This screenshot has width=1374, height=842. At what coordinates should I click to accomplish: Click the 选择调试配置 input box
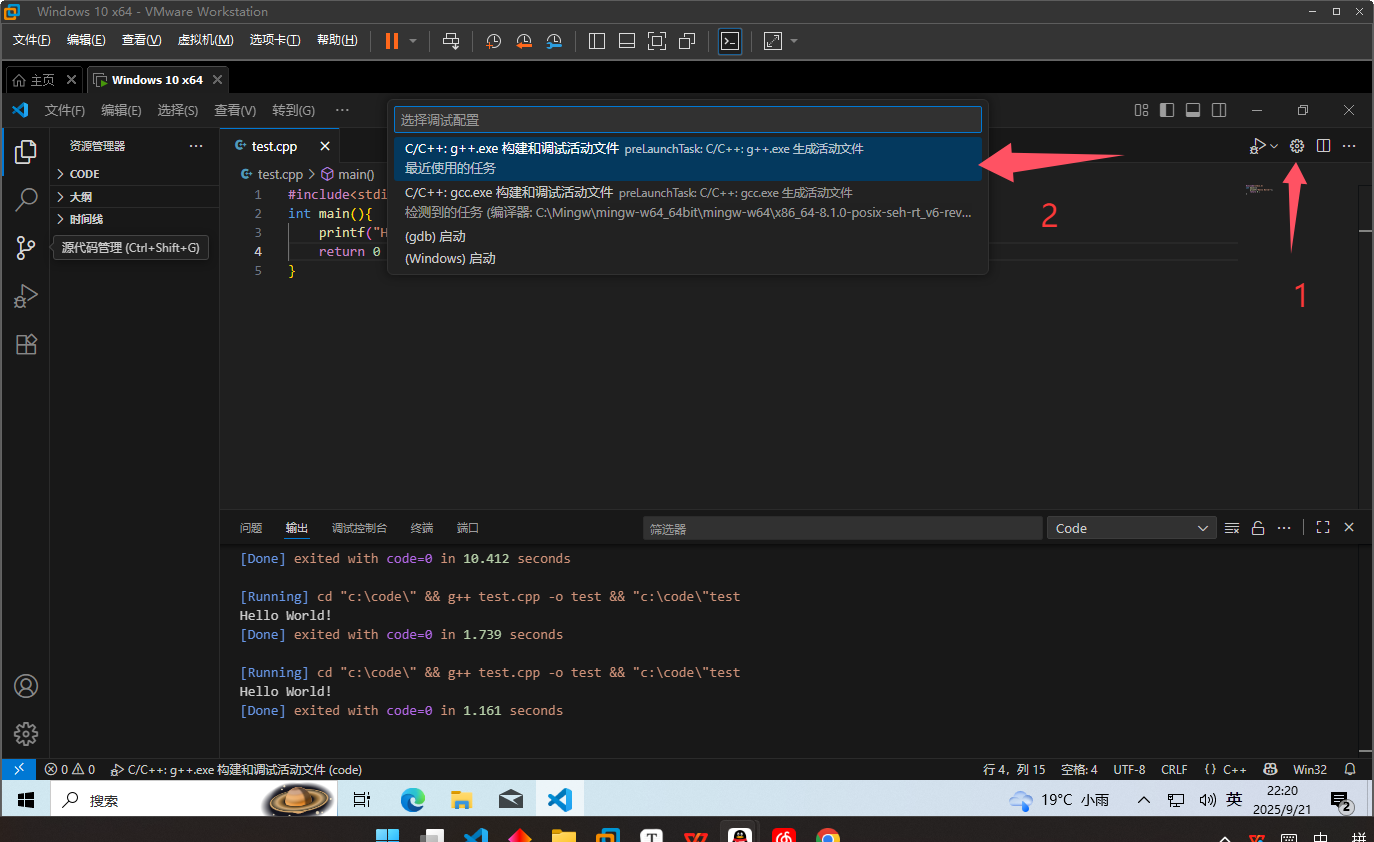click(688, 120)
